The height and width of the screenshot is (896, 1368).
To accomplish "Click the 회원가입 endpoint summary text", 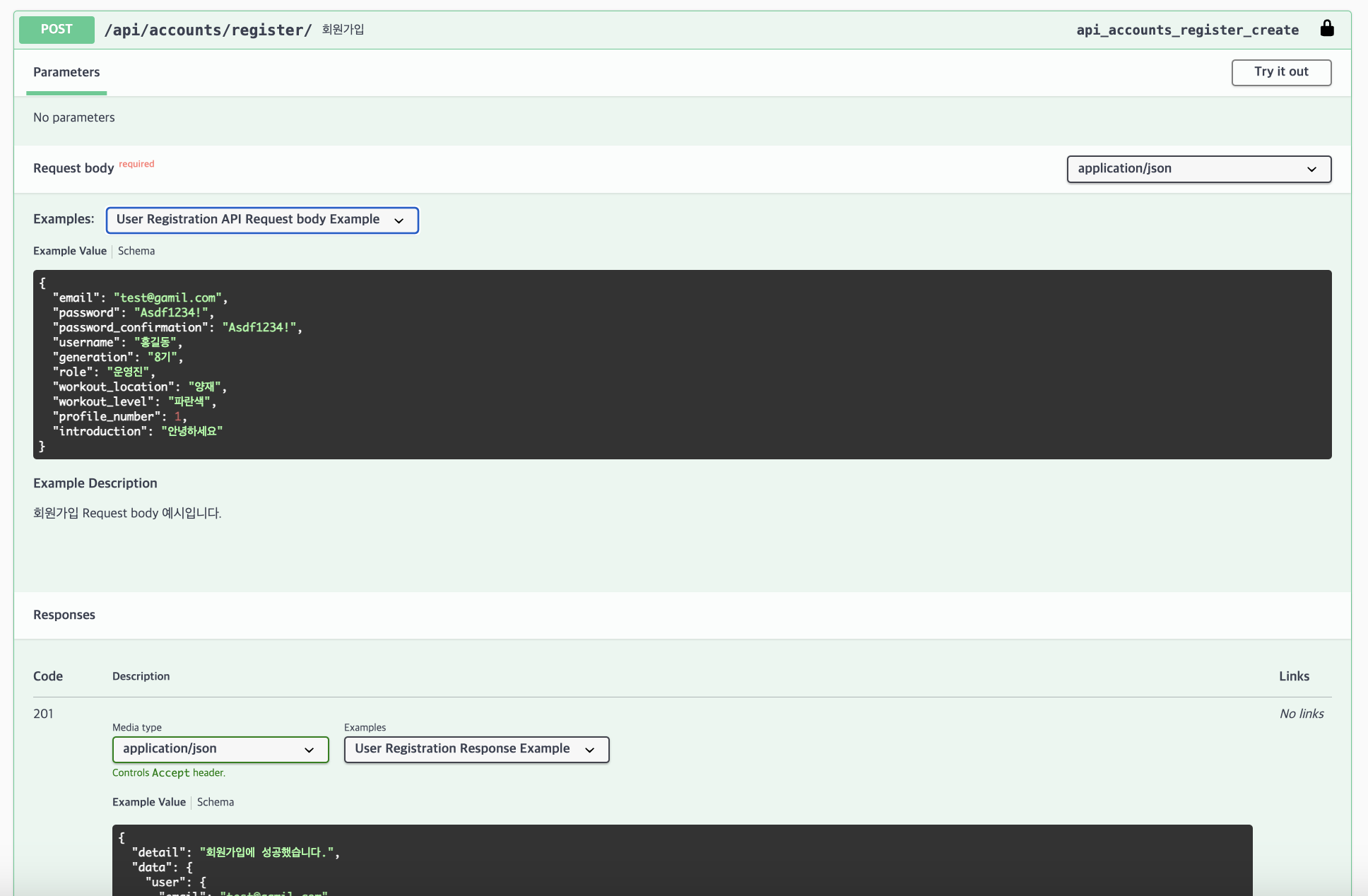I will (343, 30).
